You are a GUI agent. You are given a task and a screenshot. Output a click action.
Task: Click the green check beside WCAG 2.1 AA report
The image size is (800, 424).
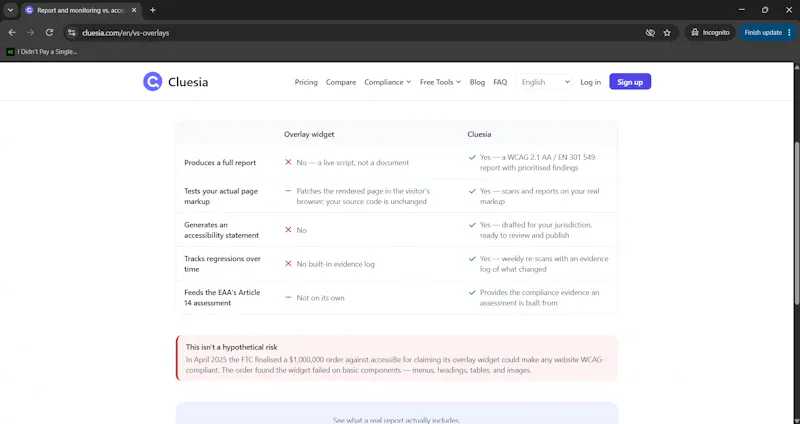[x=472, y=157]
